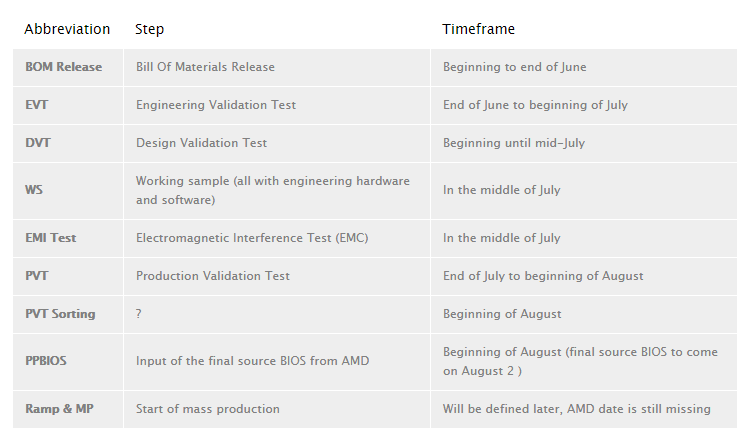The width and height of the screenshot is (750, 440).
Task: Click the EMI Test abbreviation cell
Action: pos(68,238)
